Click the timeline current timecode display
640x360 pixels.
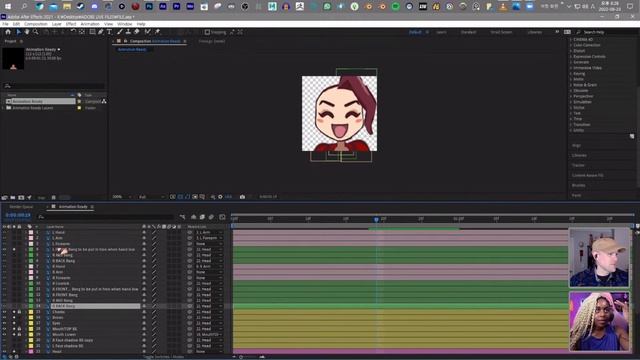coord(18,216)
